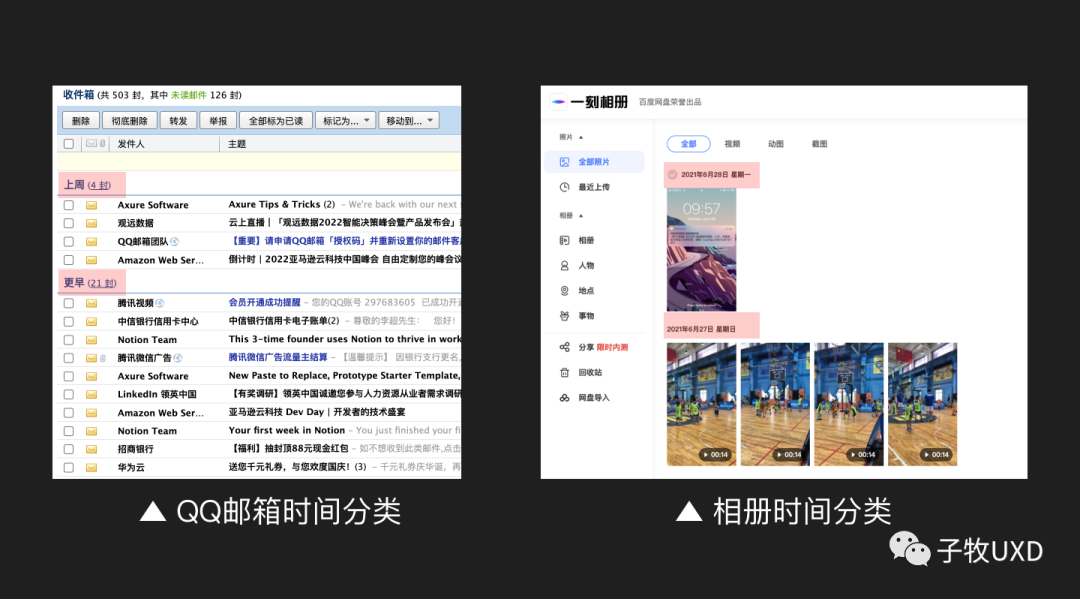Open 全部照片 icon in album sidebar
This screenshot has height=599, width=1080.
coord(564,162)
